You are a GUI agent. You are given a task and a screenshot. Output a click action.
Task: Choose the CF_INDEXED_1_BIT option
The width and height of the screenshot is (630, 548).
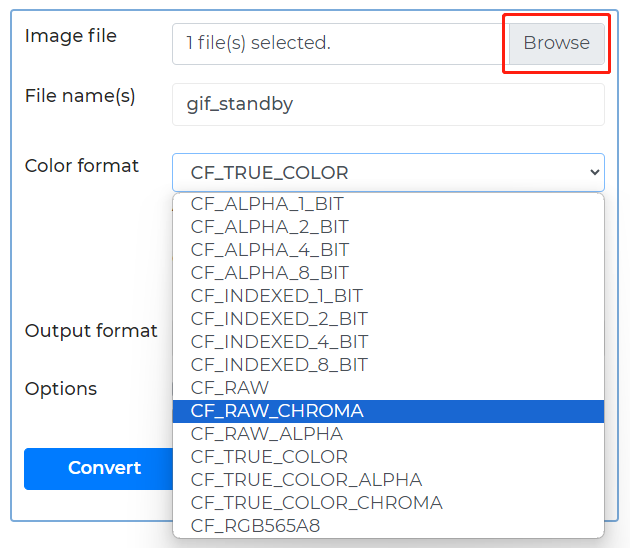click(276, 296)
